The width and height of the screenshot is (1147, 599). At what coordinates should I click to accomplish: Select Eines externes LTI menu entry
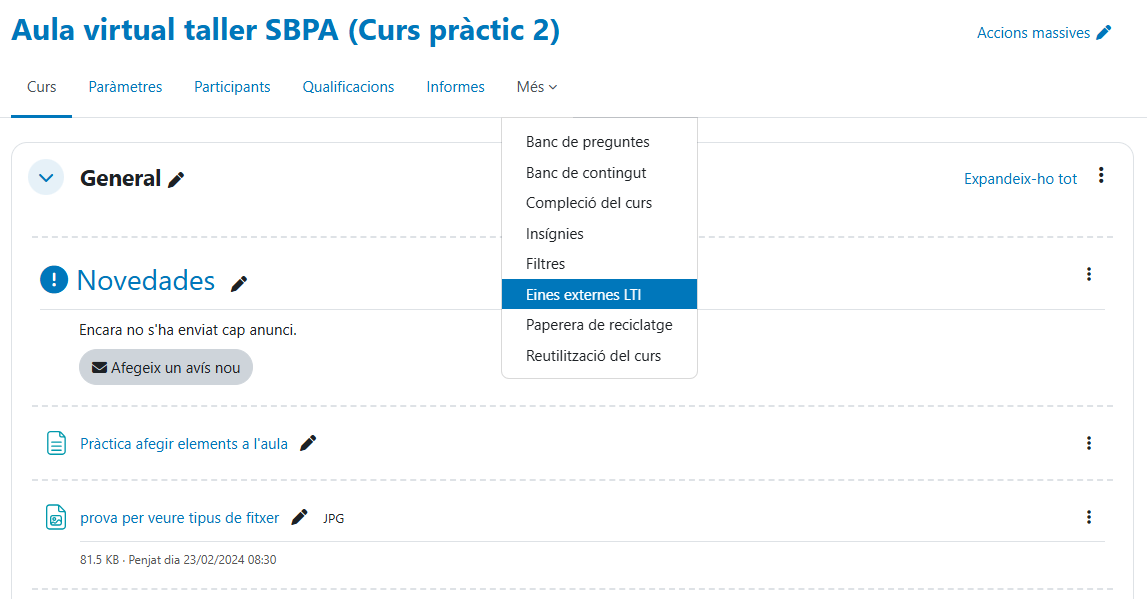(584, 295)
